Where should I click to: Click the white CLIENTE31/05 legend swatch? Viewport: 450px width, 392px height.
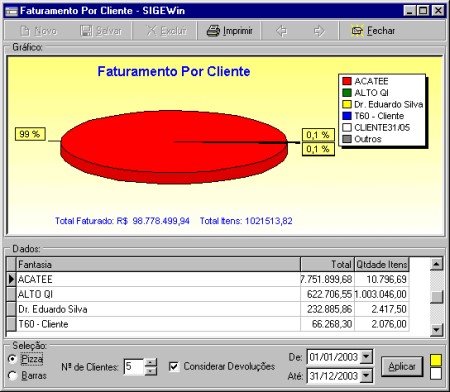click(x=347, y=127)
